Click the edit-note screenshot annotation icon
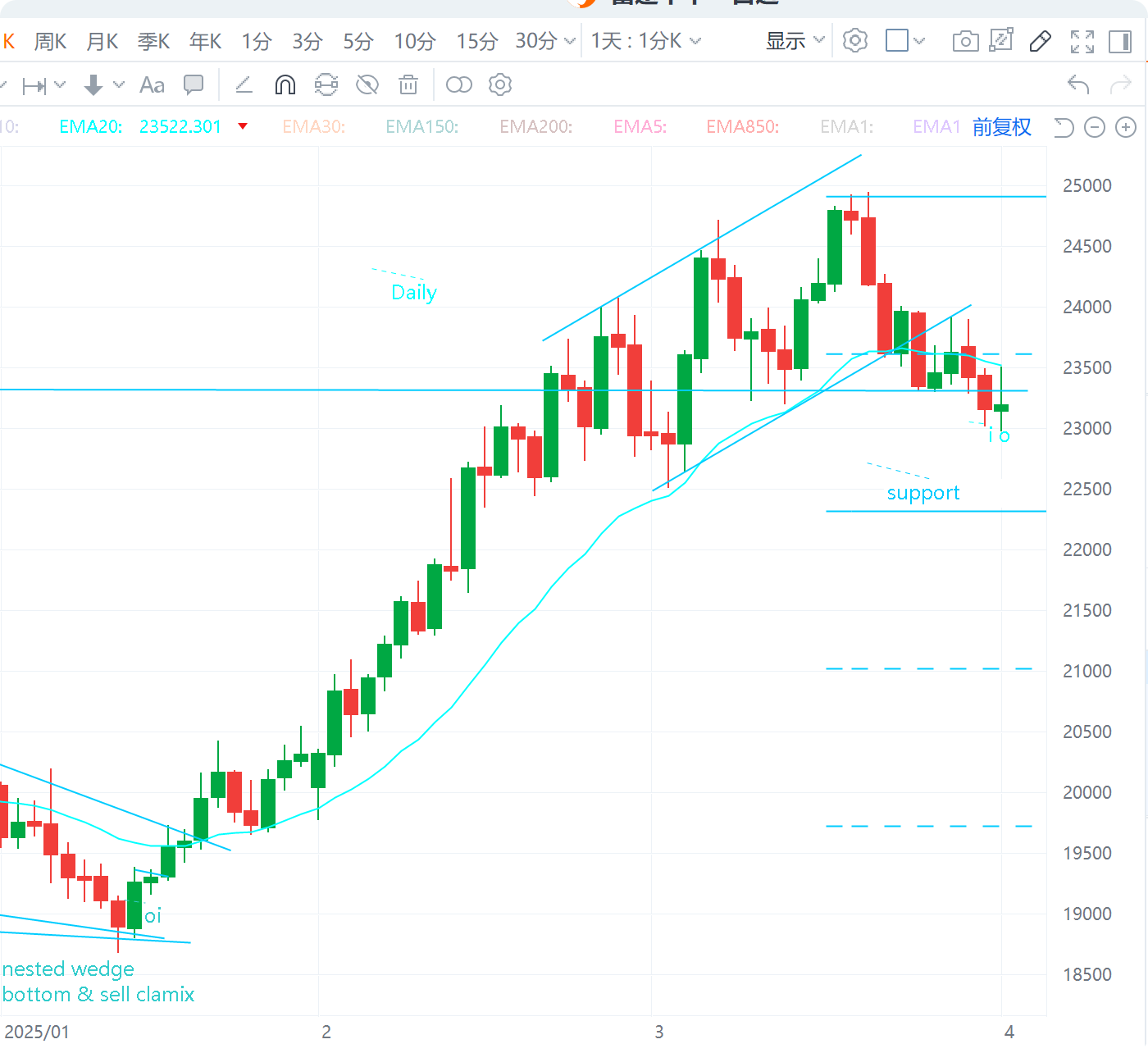The width and height of the screenshot is (1148, 1053). pos(1001,40)
